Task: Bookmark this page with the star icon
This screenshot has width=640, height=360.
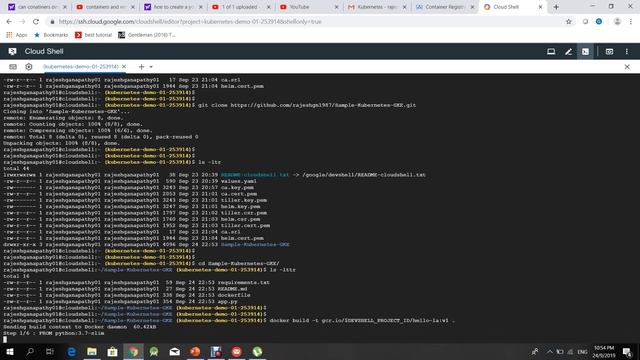Action: point(569,22)
